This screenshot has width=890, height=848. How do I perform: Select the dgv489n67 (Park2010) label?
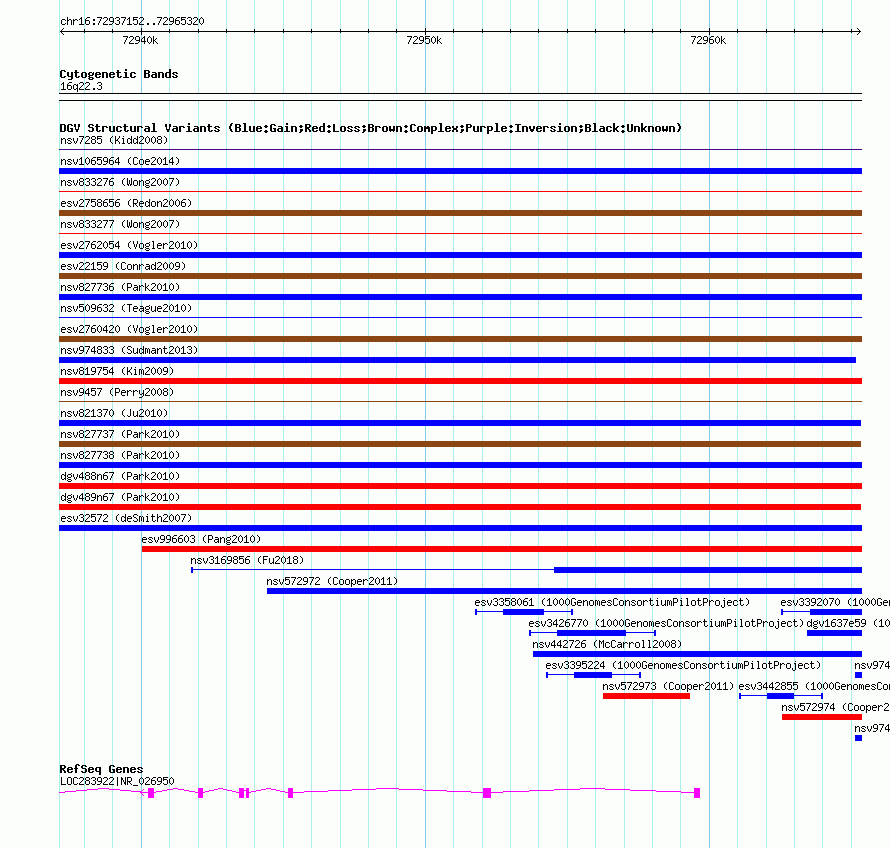[120, 497]
